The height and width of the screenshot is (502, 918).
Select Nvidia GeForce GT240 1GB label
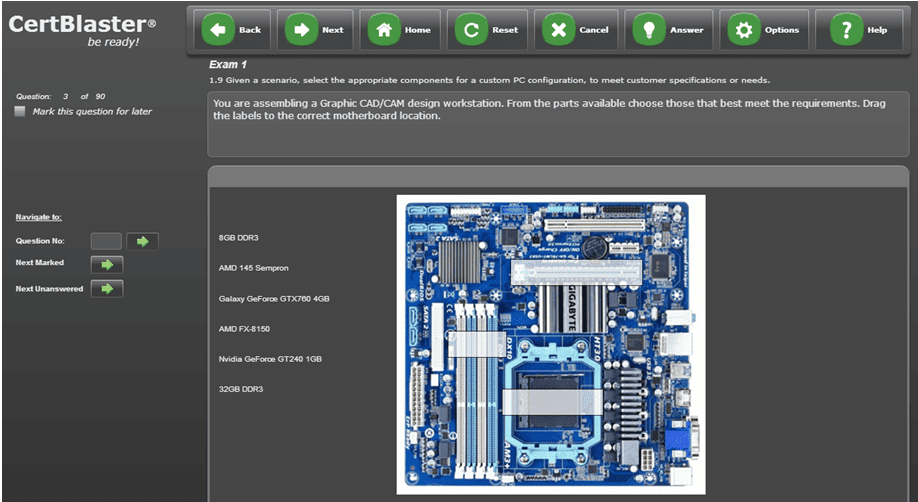pyautogui.click(x=270, y=358)
